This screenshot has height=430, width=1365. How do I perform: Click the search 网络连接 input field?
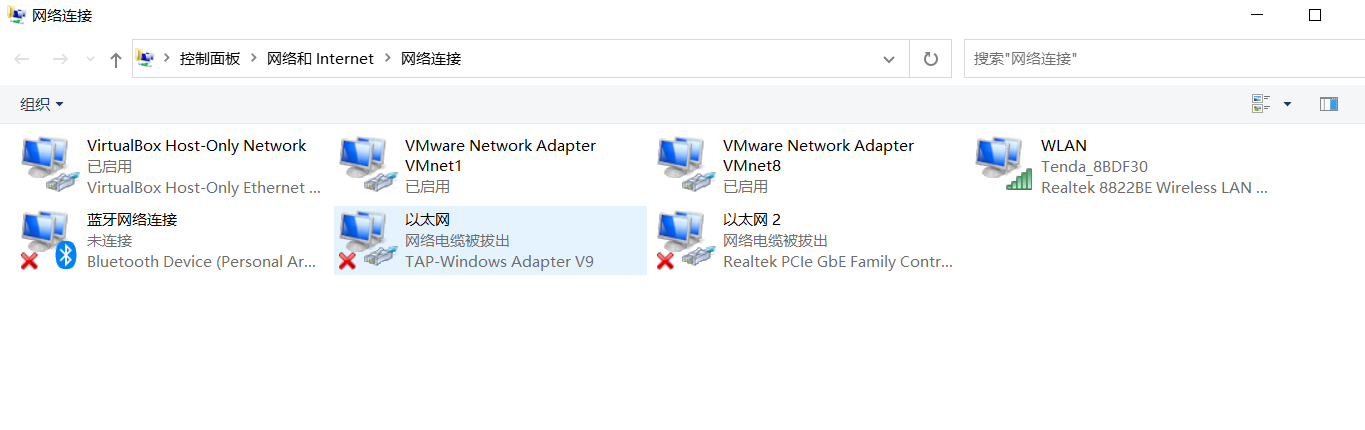click(x=1160, y=59)
